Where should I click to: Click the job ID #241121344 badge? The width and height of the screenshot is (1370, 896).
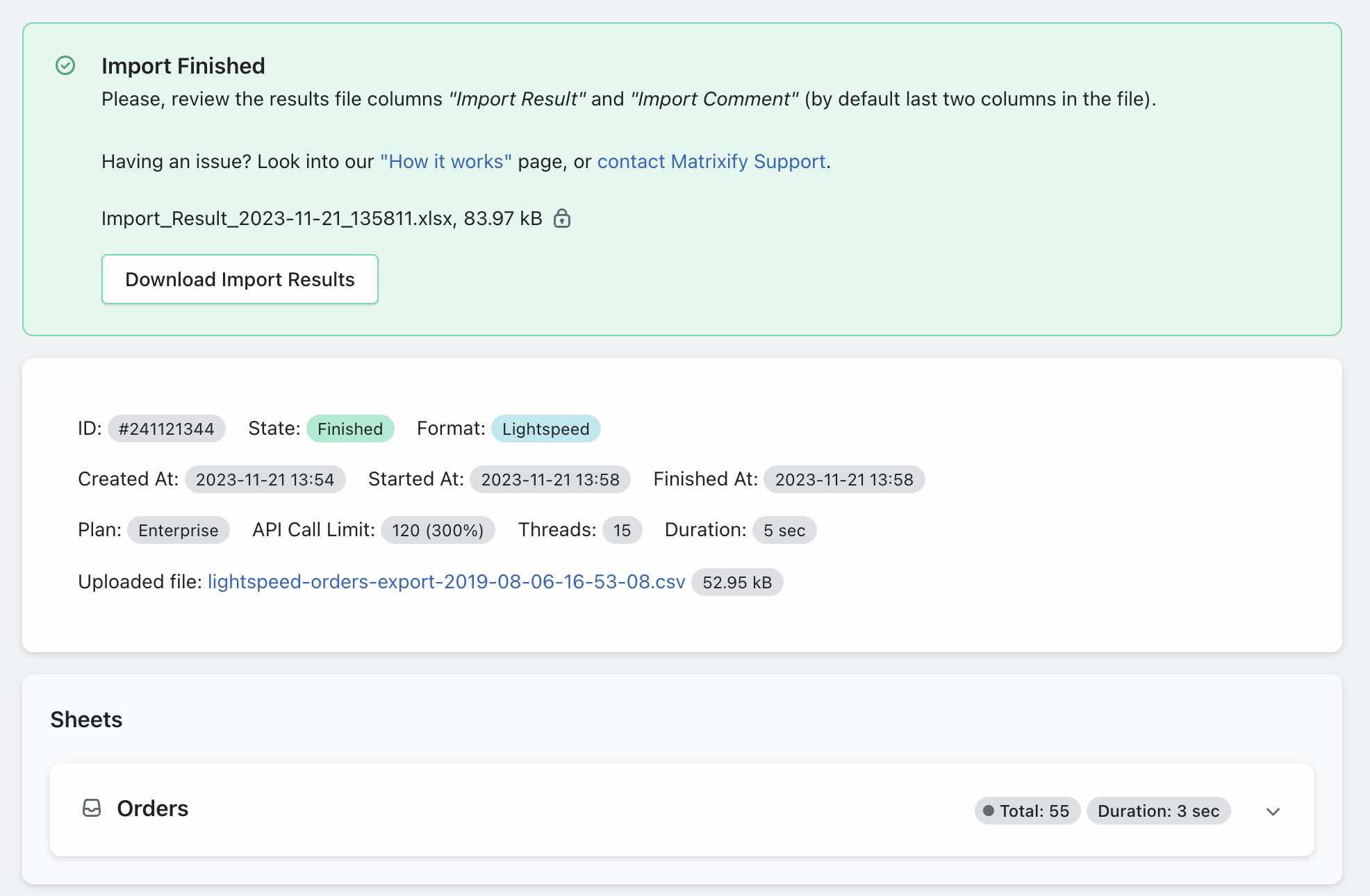(x=166, y=429)
